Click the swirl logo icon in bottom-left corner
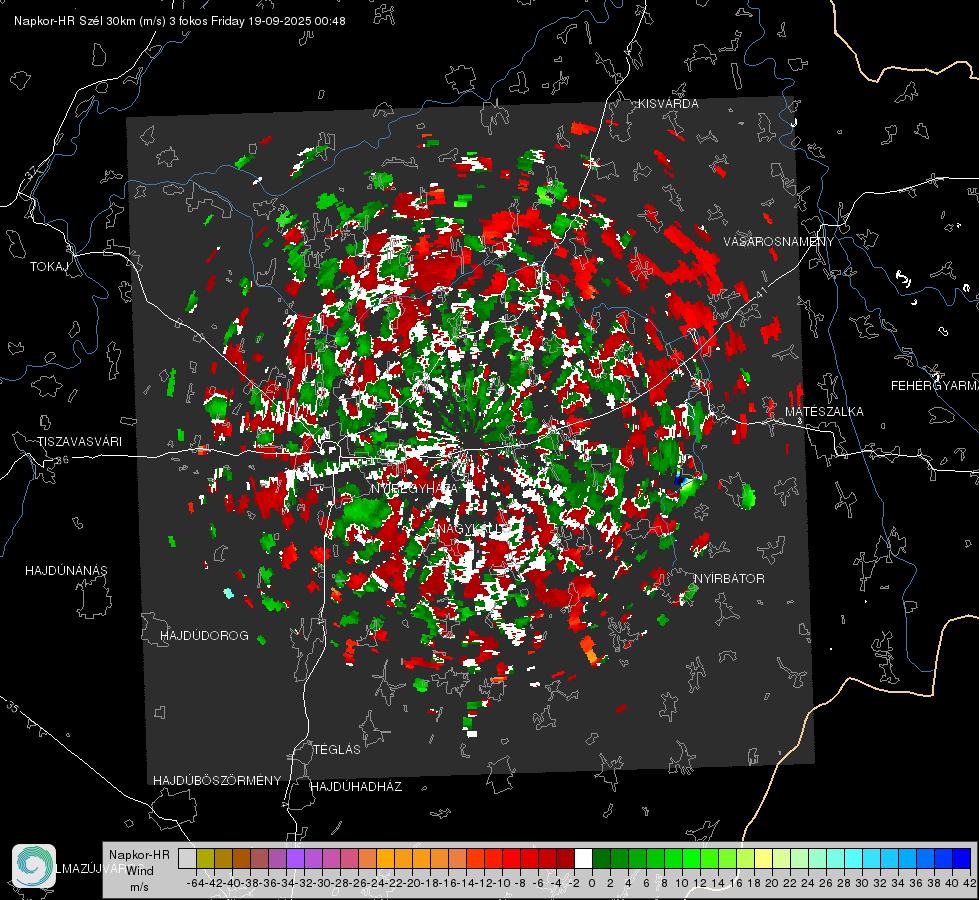The image size is (979, 900). coord(34,866)
